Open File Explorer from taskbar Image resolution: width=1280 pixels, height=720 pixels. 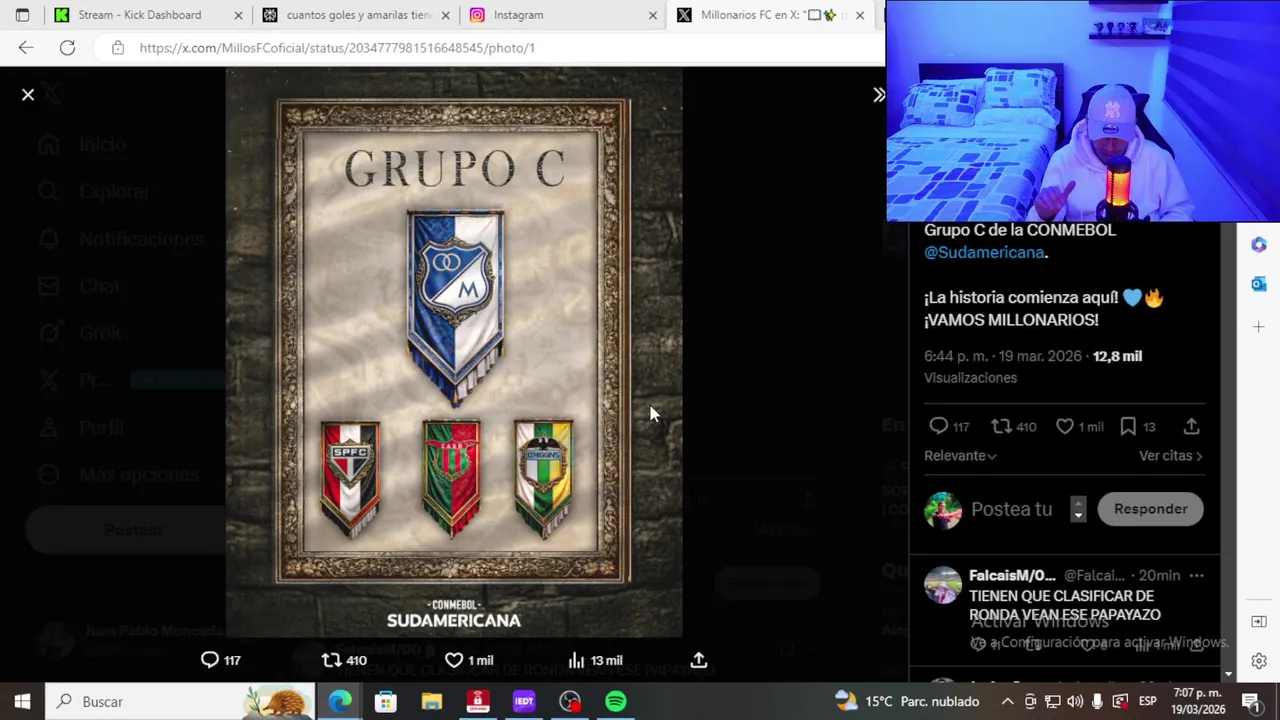click(432, 702)
